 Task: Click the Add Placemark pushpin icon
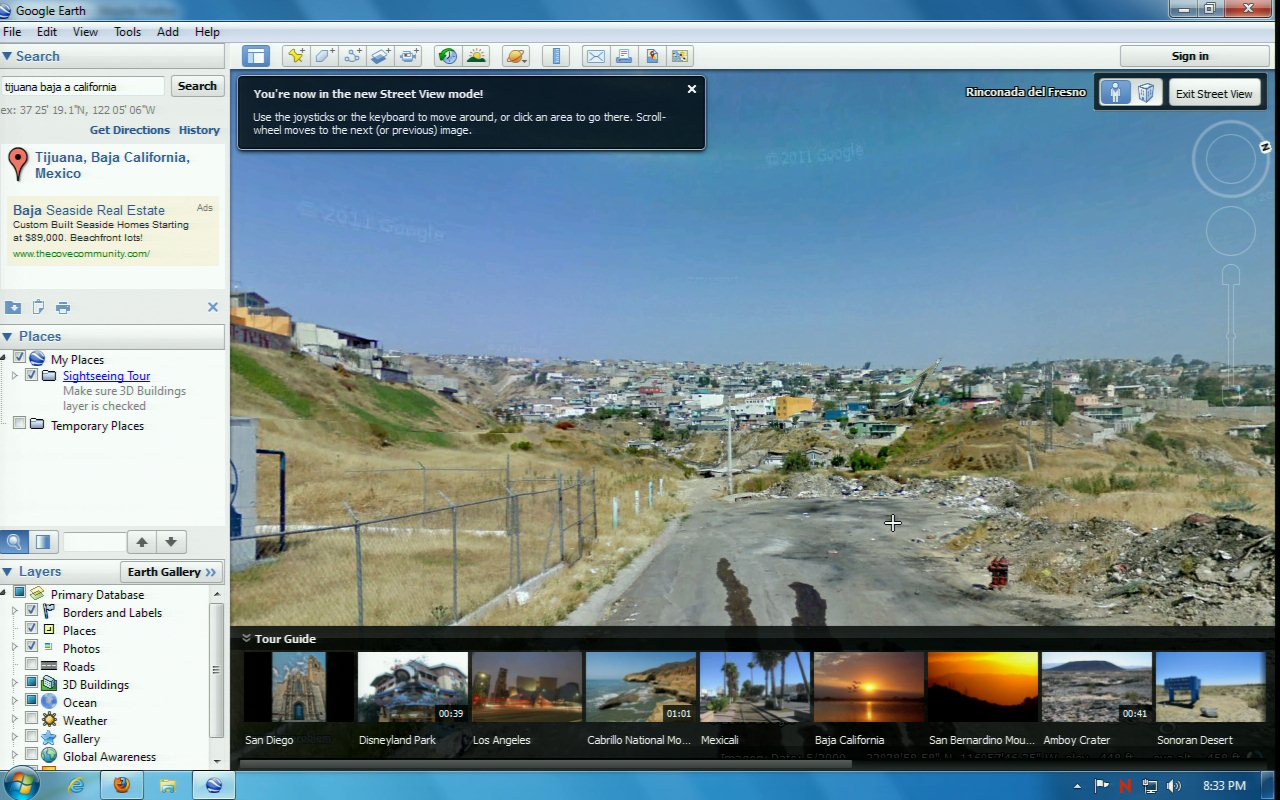(x=295, y=56)
